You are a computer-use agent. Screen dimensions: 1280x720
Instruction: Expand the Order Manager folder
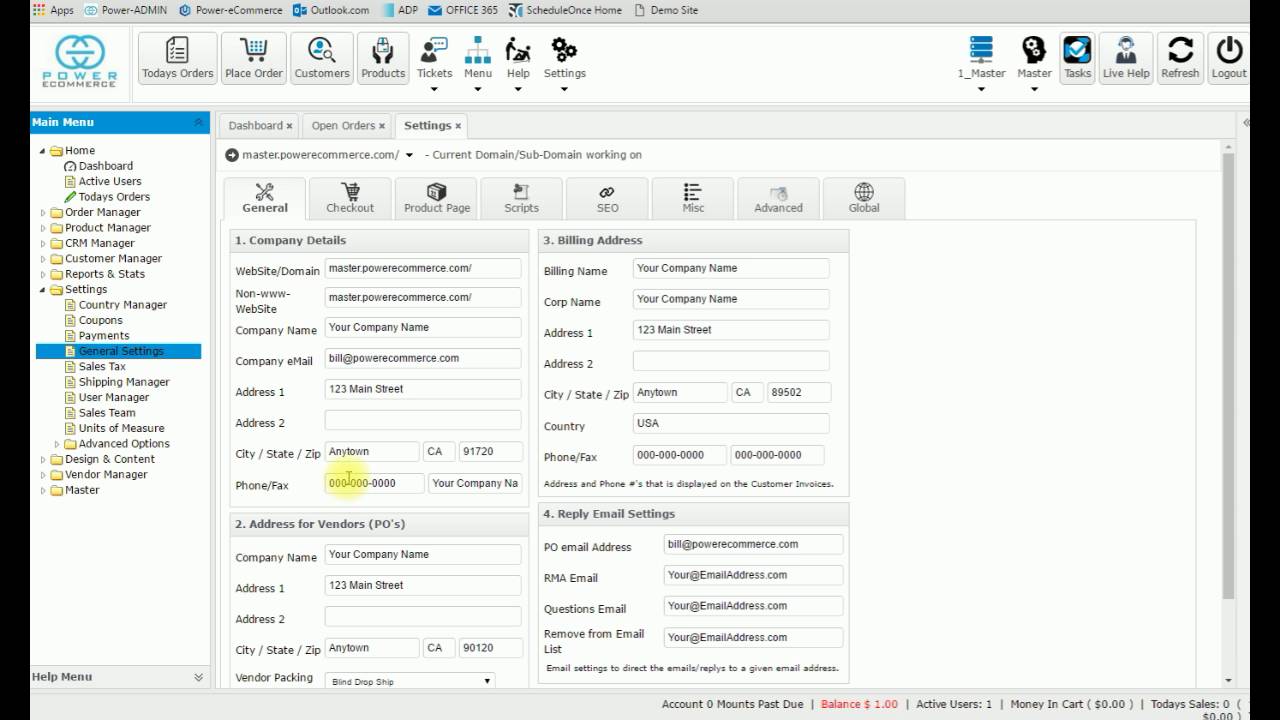coord(43,213)
